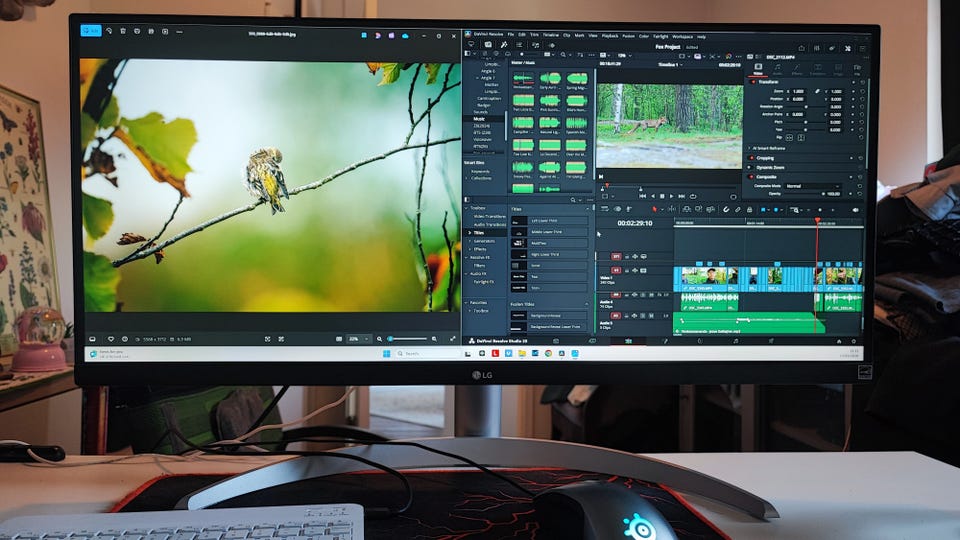This screenshot has width=960, height=540.
Task: Open the Color menu
Action: (643, 36)
